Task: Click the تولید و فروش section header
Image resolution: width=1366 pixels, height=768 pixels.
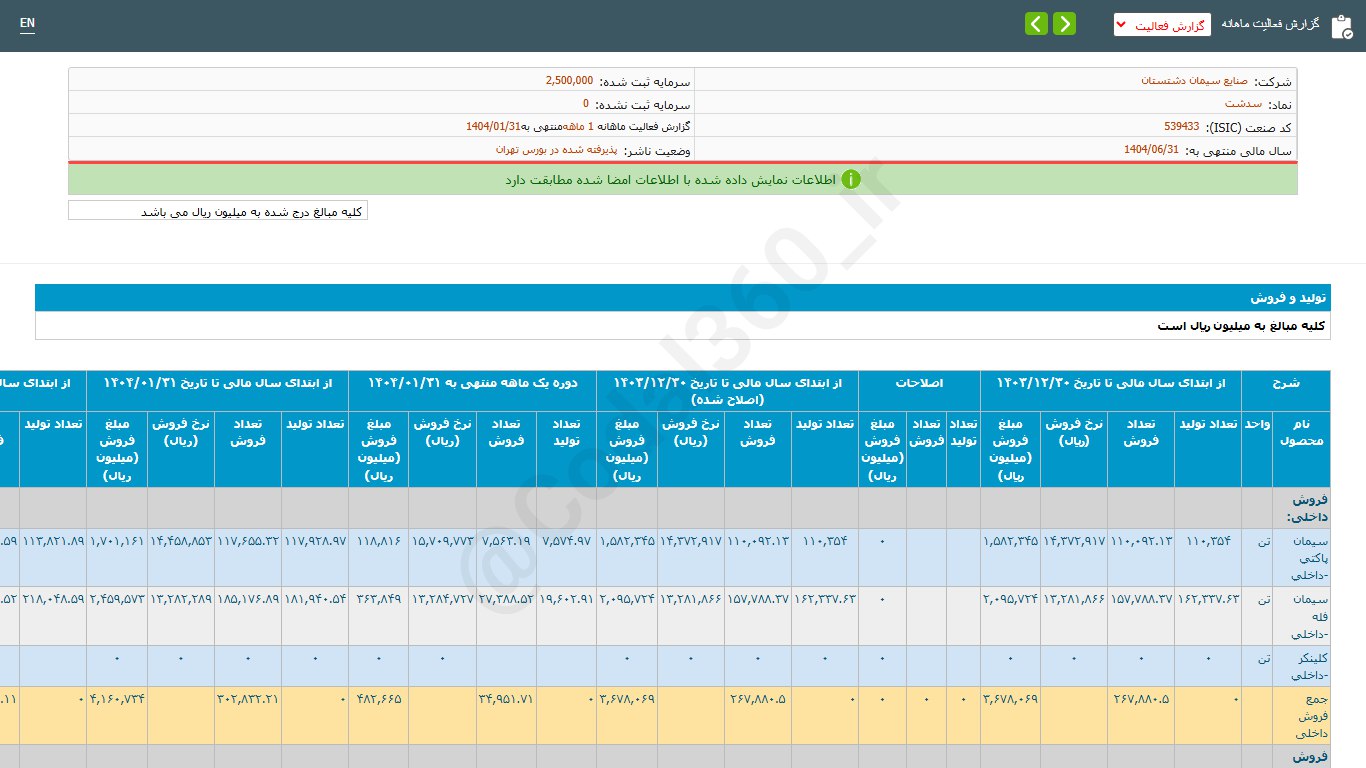Action: (x=1288, y=298)
